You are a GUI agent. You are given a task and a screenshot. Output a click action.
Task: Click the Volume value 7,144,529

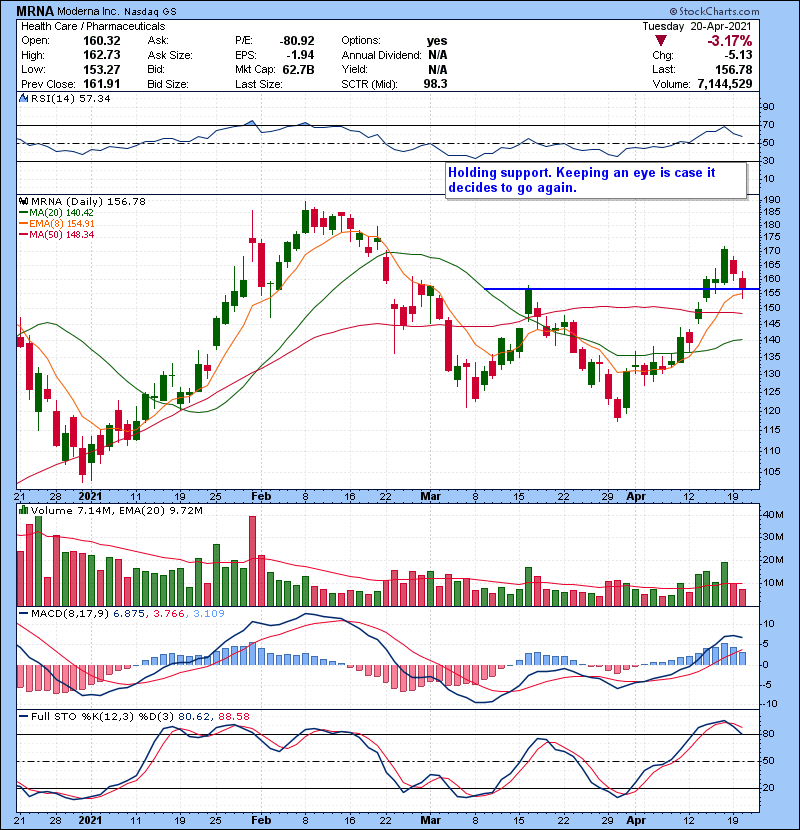725,84
